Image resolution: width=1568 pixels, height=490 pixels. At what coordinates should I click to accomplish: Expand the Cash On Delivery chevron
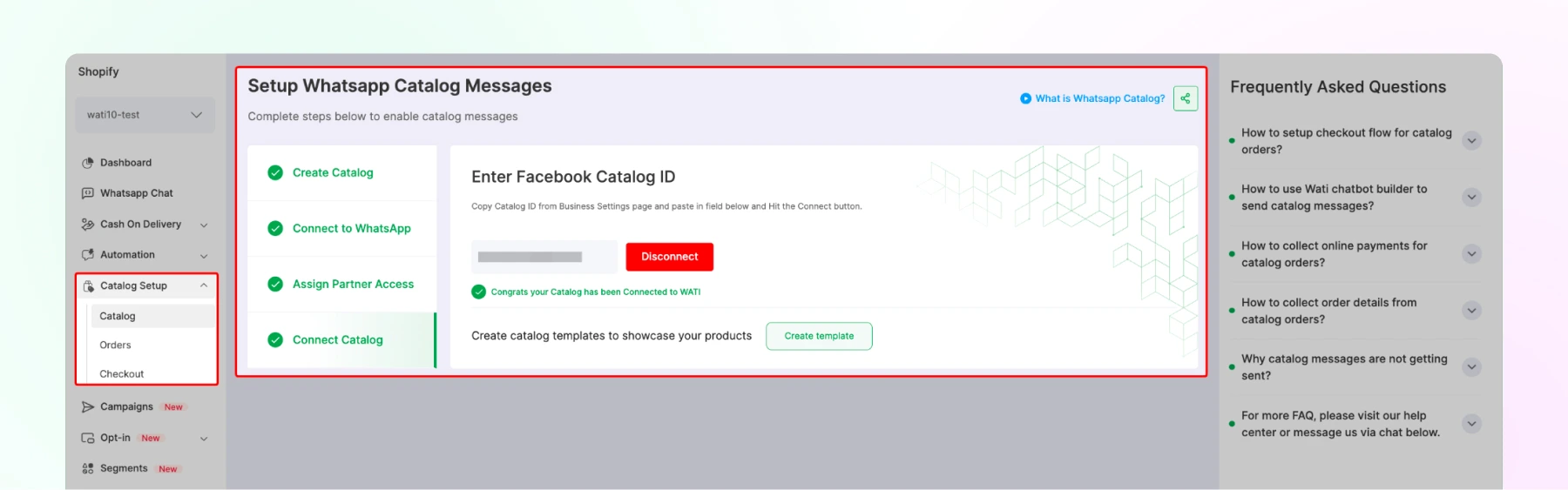click(x=204, y=225)
